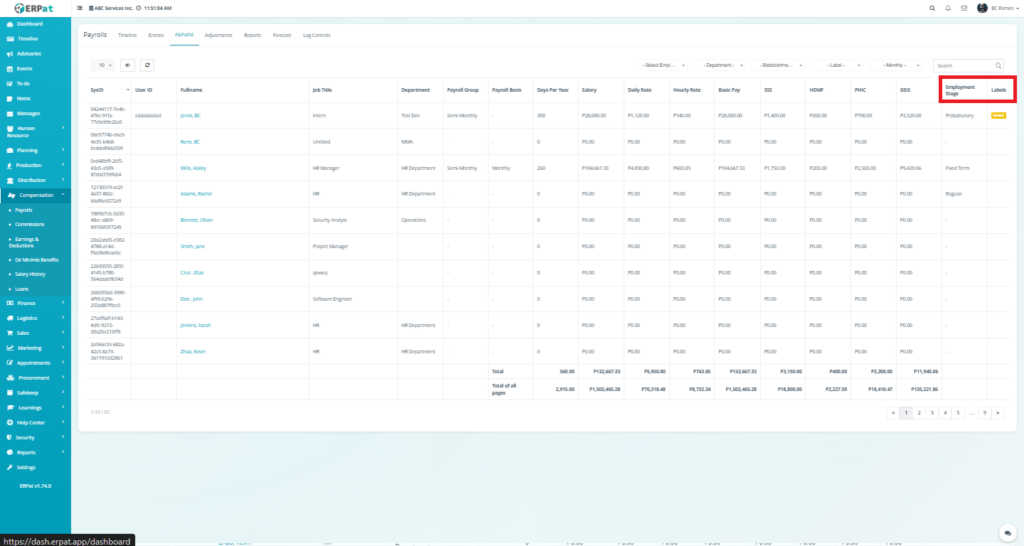The image size is (1024, 546).
Task: Click the table Search input field
Action: (x=963, y=65)
